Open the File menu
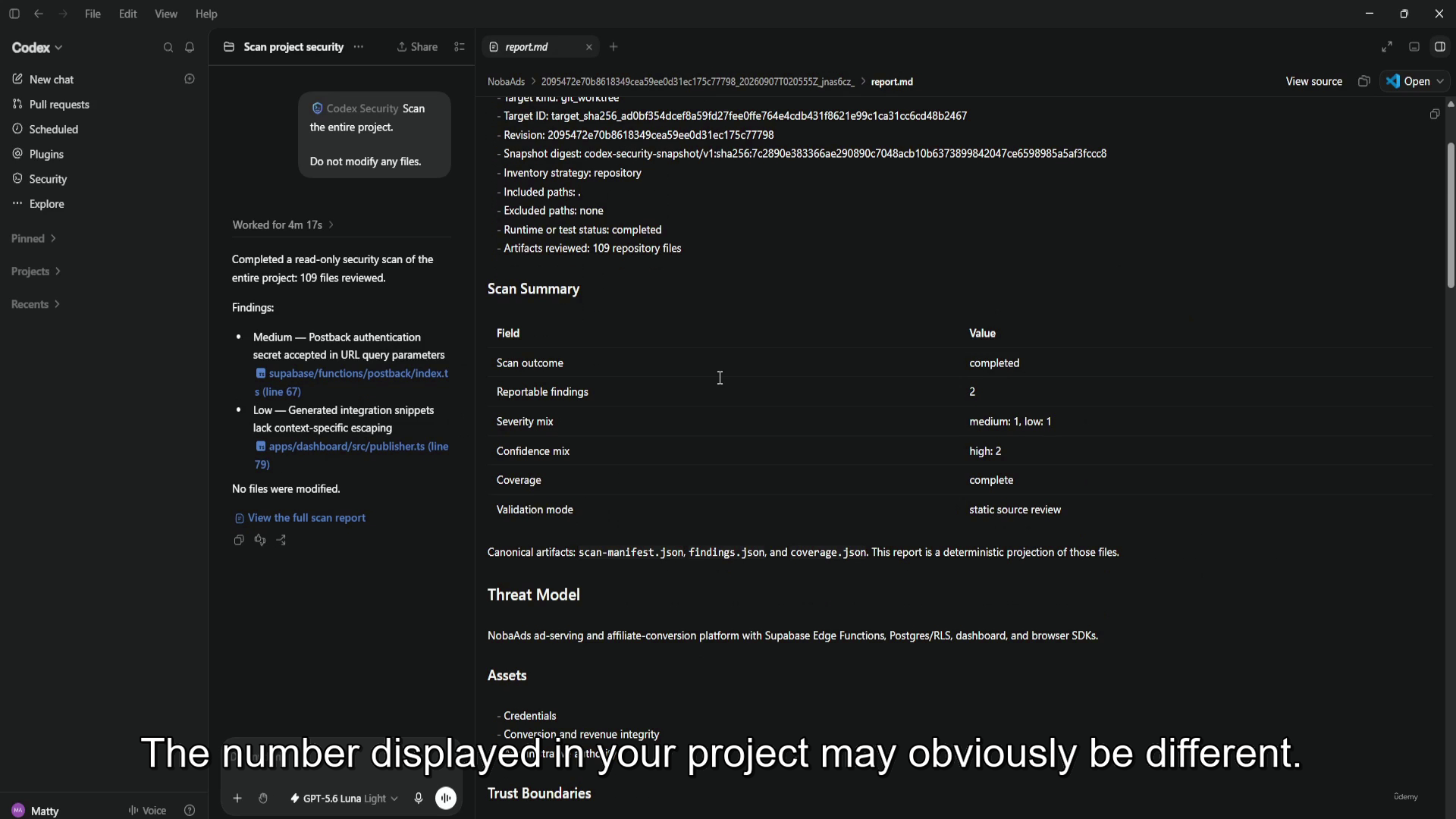This screenshot has height=819, width=1456. 93,14
